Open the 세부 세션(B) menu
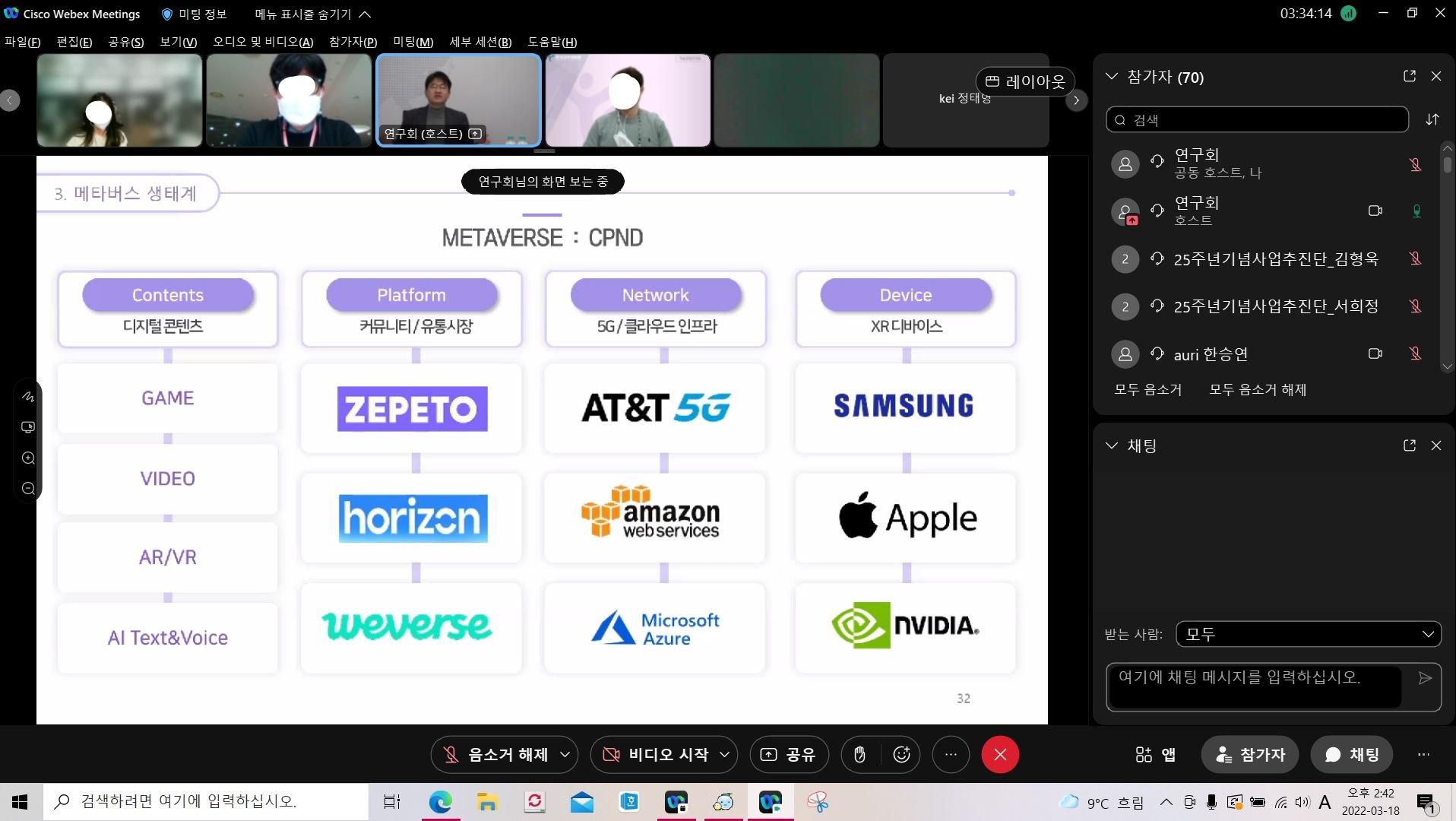The height and width of the screenshot is (821, 1456). (x=480, y=42)
